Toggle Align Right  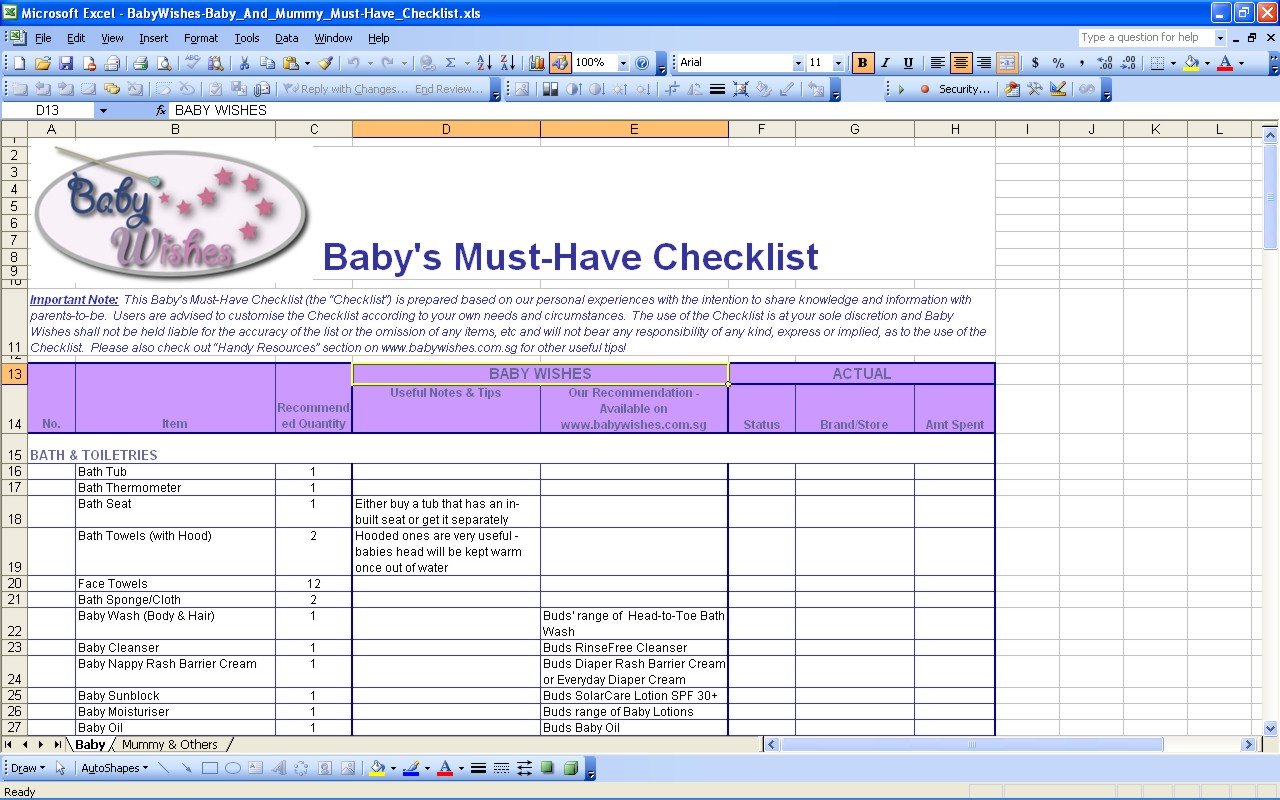pyautogui.click(x=984, y=63)
